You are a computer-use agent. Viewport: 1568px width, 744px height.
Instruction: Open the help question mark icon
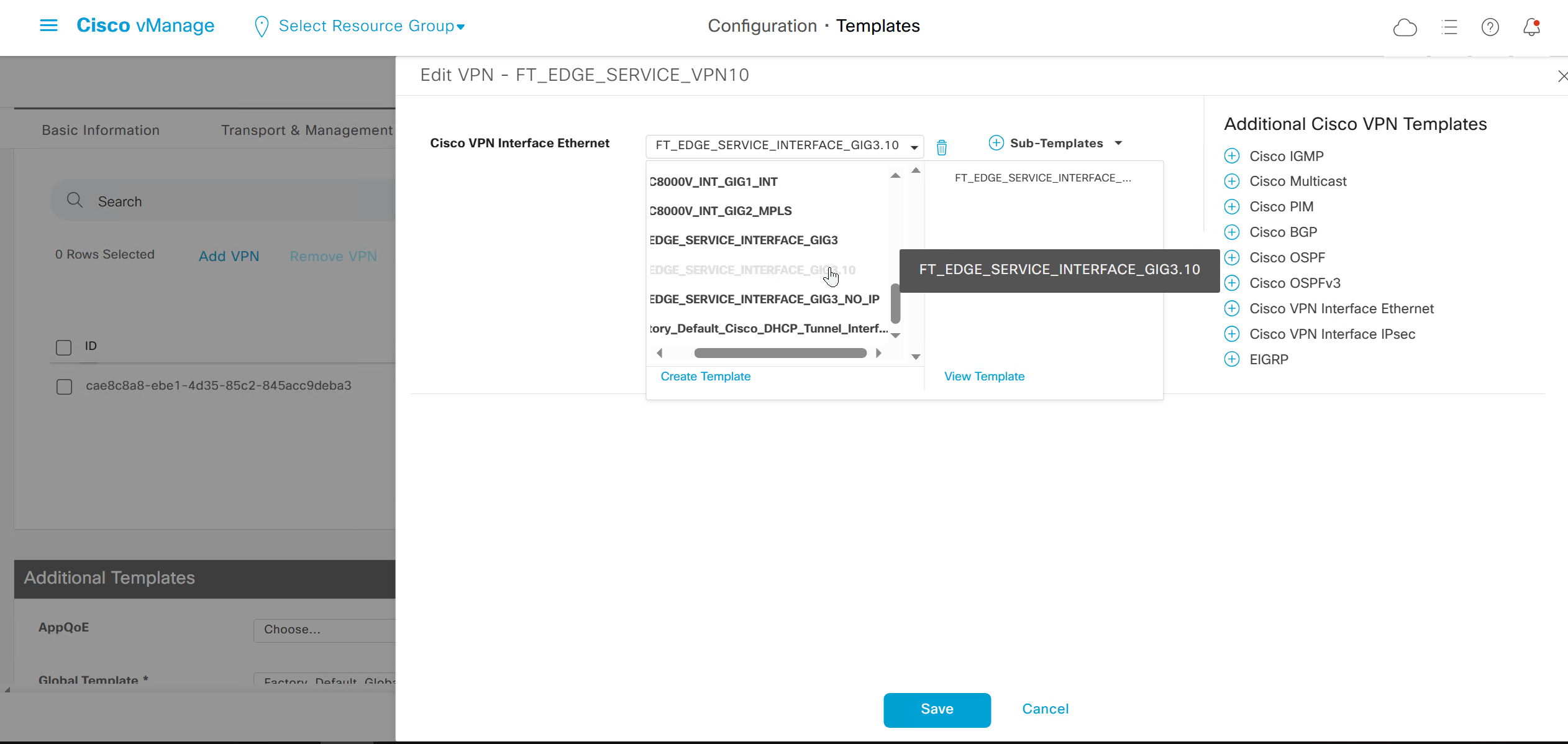pyautogui.click(x=1490, y=27)
